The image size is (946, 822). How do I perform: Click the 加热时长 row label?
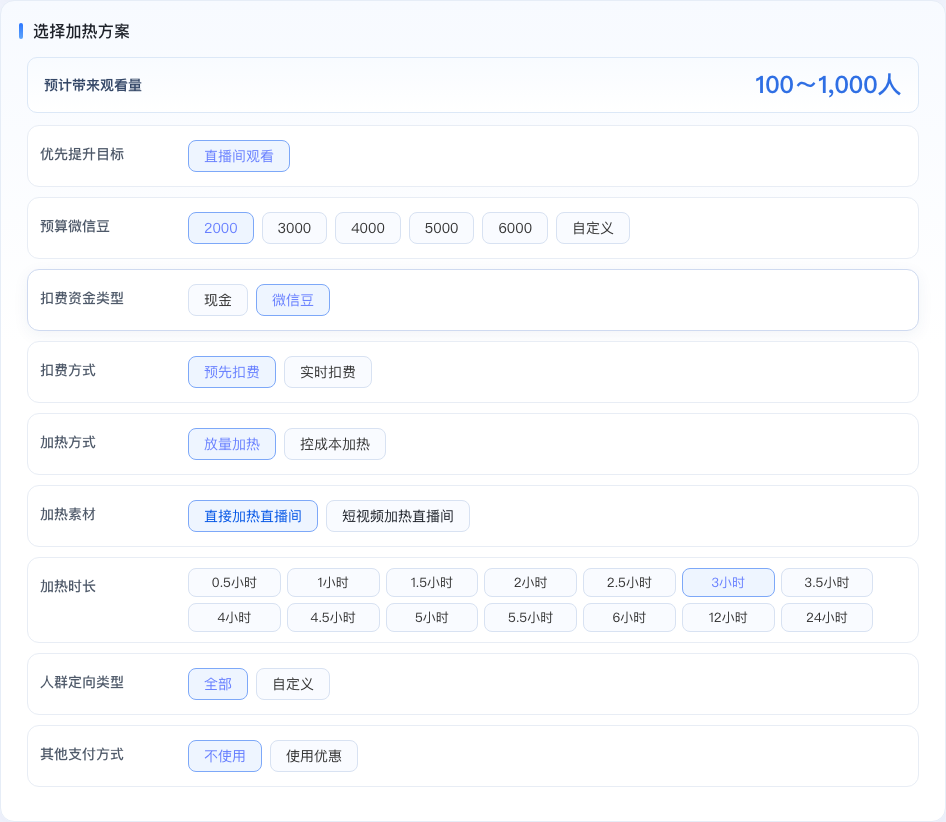68,586
